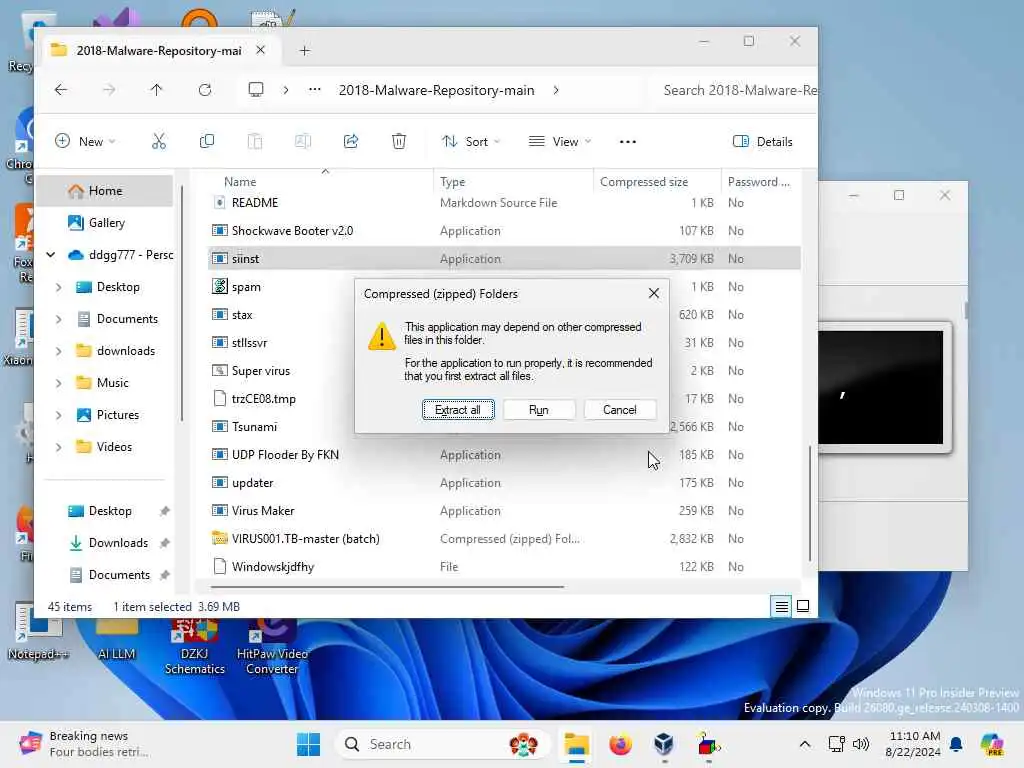Collapse the ddgg777 OneDrive node

click(50, 255)
